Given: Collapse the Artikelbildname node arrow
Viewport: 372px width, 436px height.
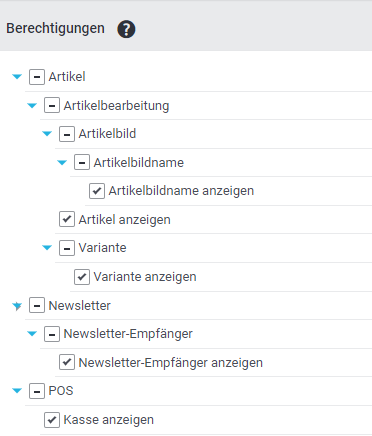Looking at the screenshot, I should [x=62, y=163].
